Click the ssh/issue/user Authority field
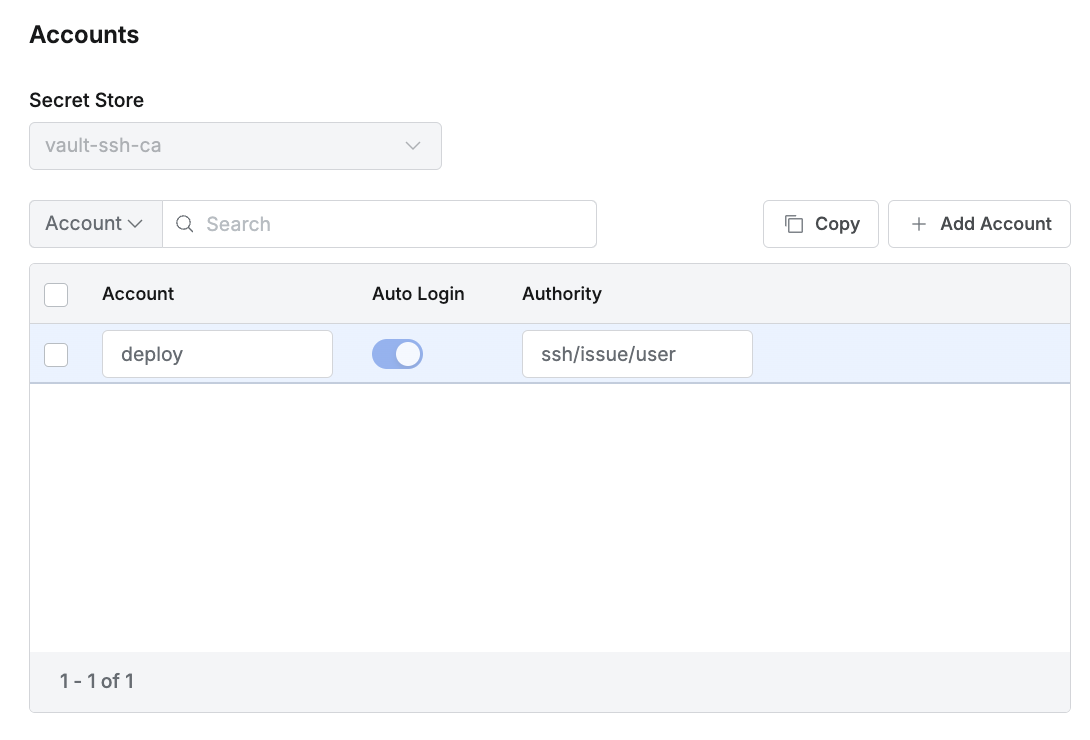Viewport: 1090px width, 740px height. coord(637,354)
